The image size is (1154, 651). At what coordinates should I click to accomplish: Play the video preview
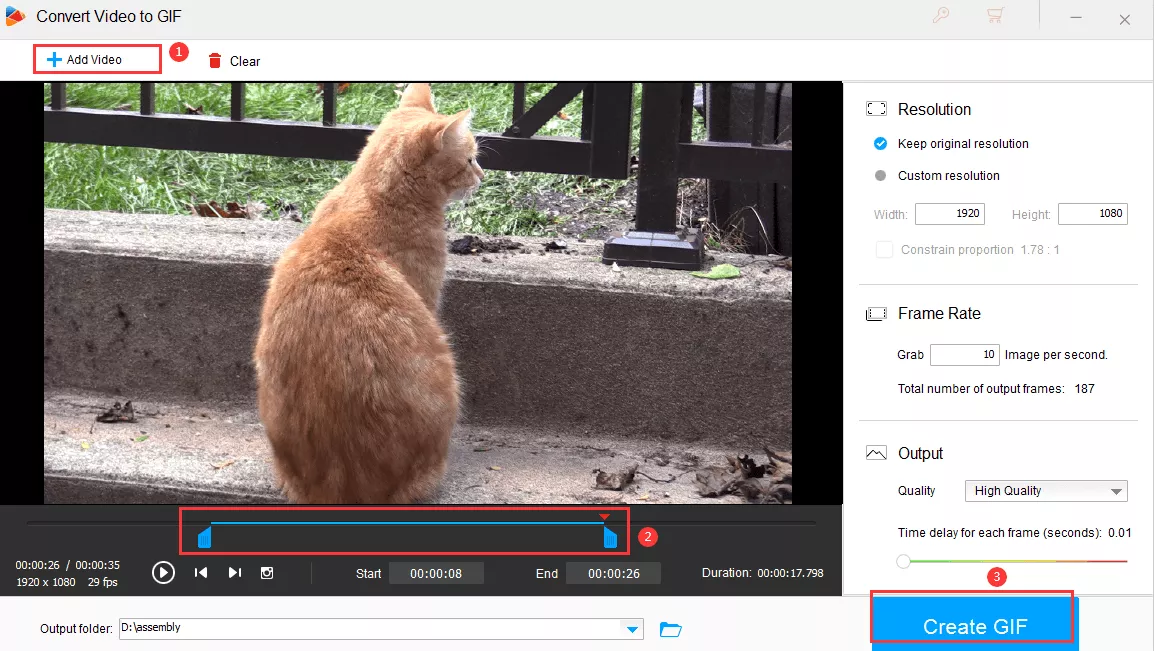click(163, 572)
